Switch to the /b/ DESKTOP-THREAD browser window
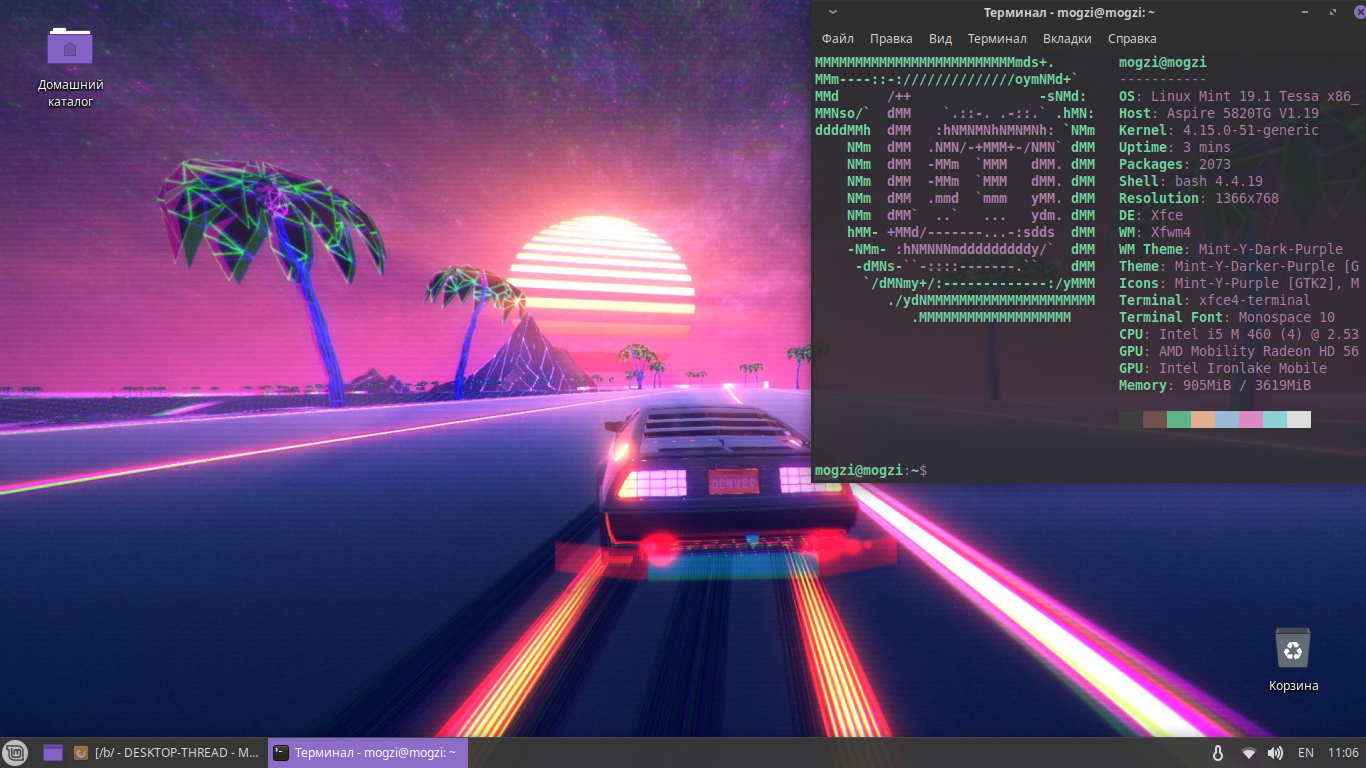 (x=167, y=753)
